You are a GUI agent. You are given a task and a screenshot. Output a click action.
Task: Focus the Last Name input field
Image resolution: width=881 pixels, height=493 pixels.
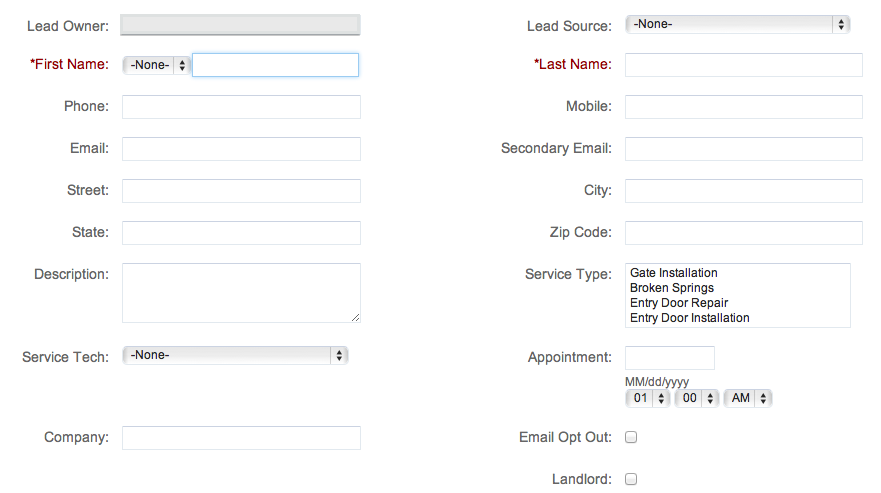744,65
